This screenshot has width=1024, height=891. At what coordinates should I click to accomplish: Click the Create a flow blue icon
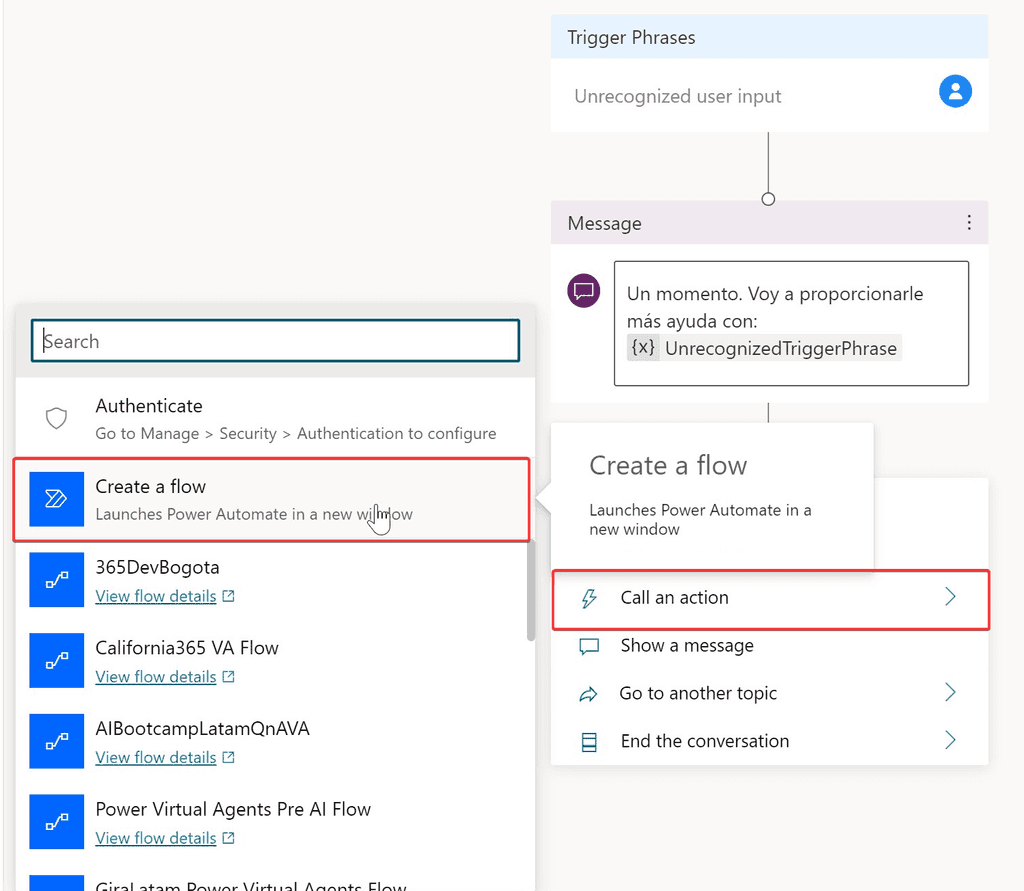56,499
